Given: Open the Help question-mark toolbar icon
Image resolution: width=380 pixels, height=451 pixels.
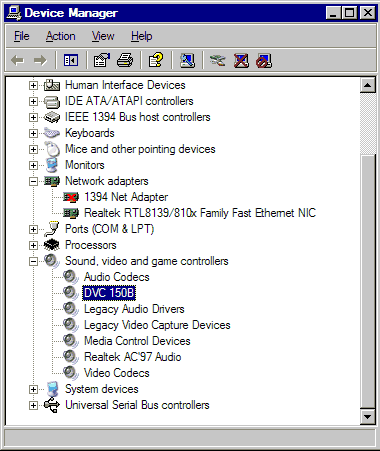Looking at the screenshot, I should [156, 61].
